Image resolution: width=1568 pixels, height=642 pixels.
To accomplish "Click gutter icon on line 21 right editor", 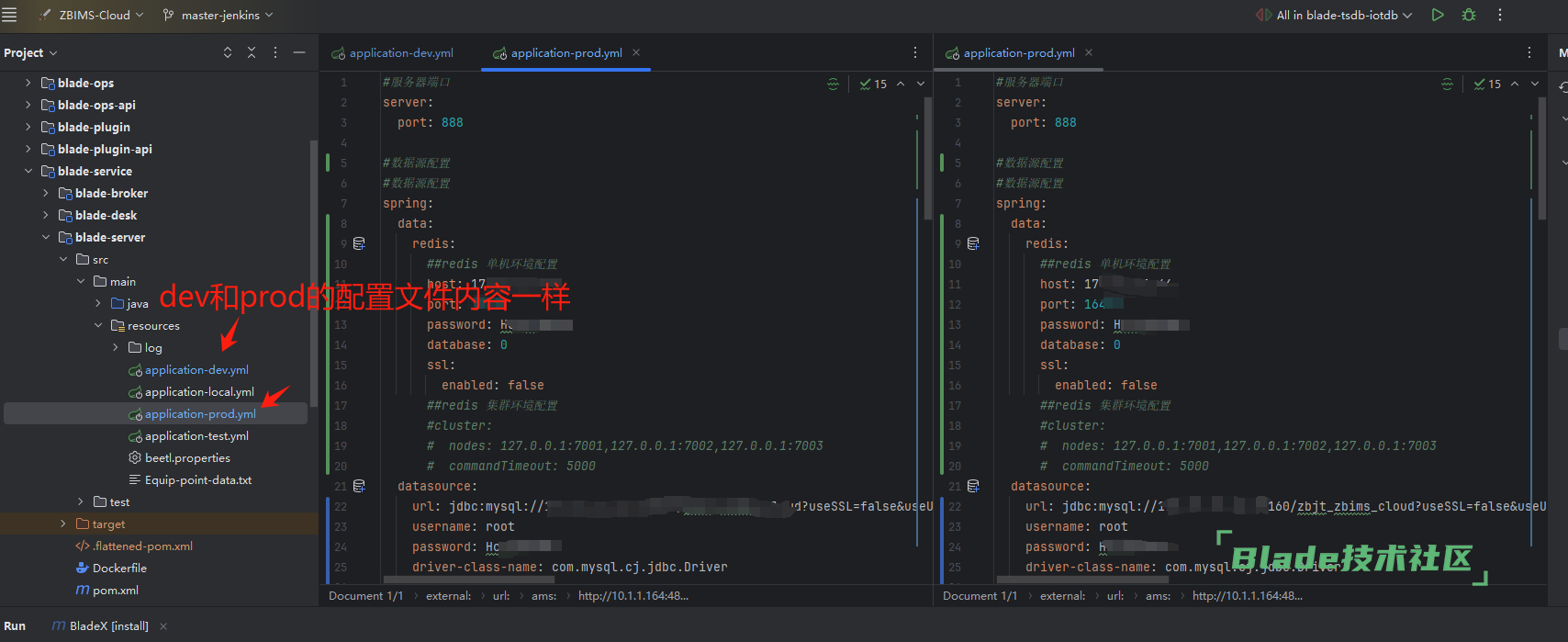I will point(973,486).
